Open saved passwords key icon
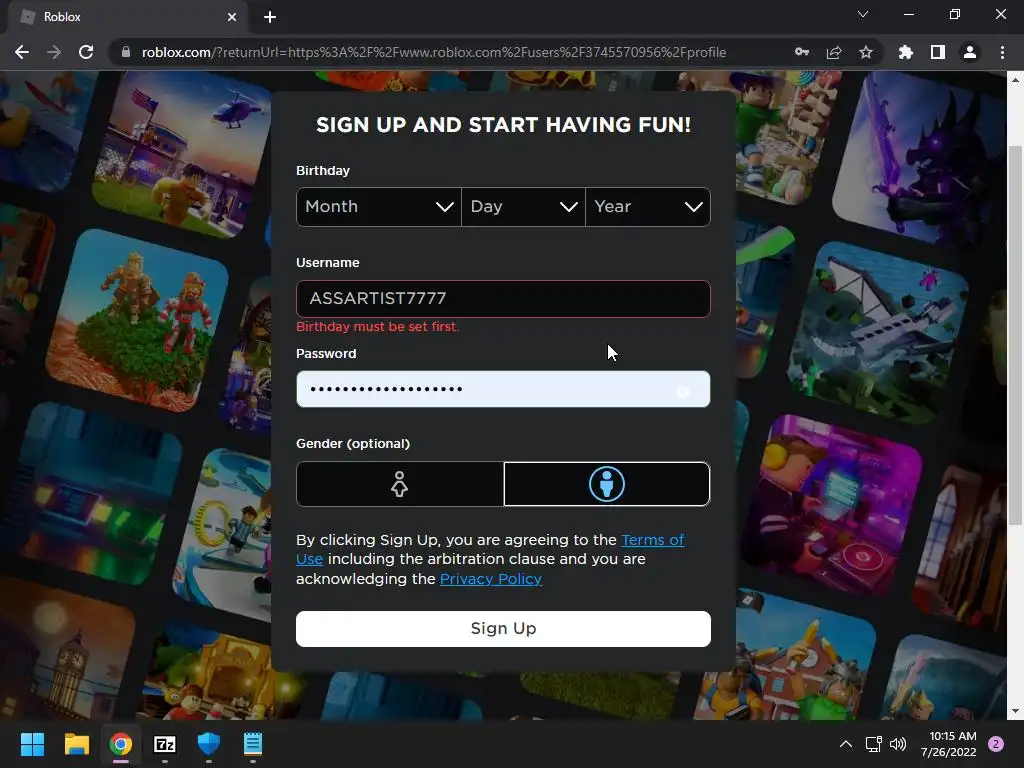 click(x=802, y=52)
